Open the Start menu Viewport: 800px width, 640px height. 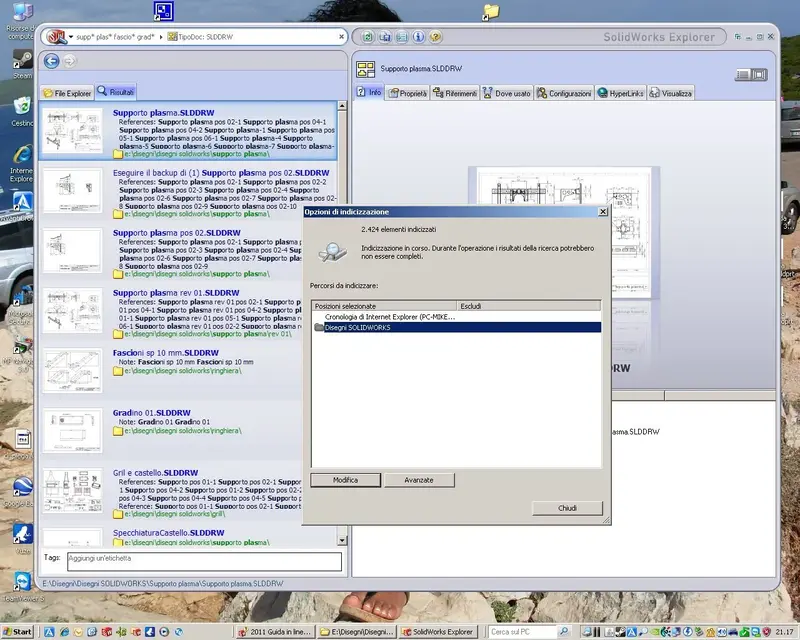17,632
